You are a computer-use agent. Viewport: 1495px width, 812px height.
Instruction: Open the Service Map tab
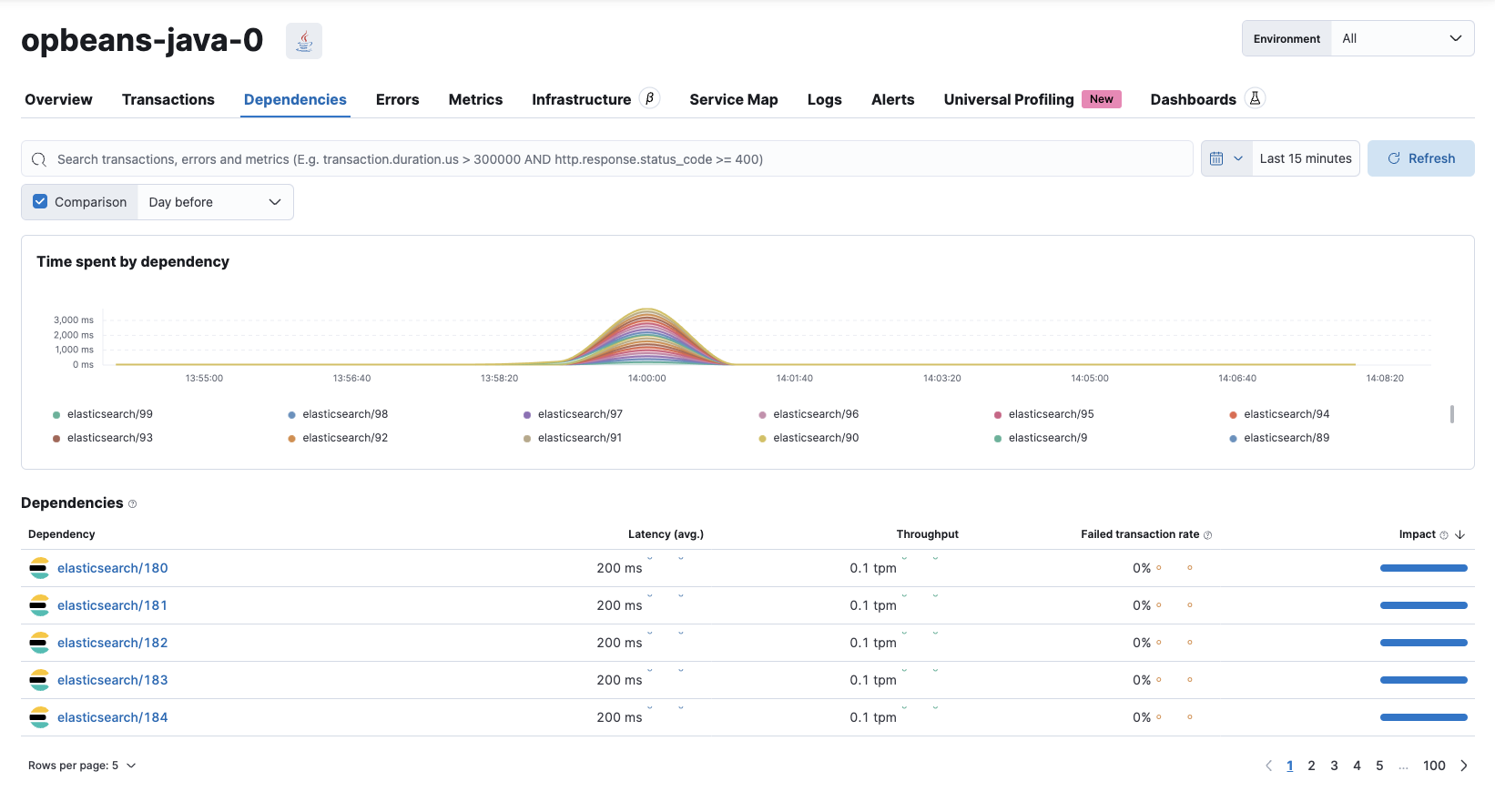click(x=734, y=99)
